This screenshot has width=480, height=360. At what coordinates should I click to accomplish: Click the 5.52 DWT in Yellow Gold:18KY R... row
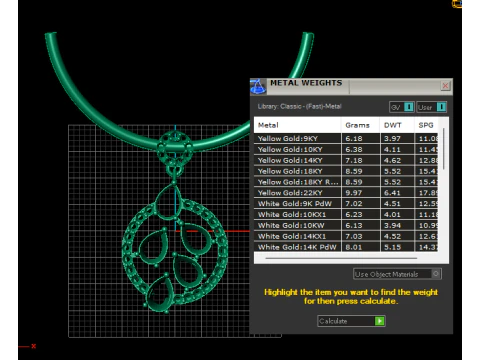point(392,182)
